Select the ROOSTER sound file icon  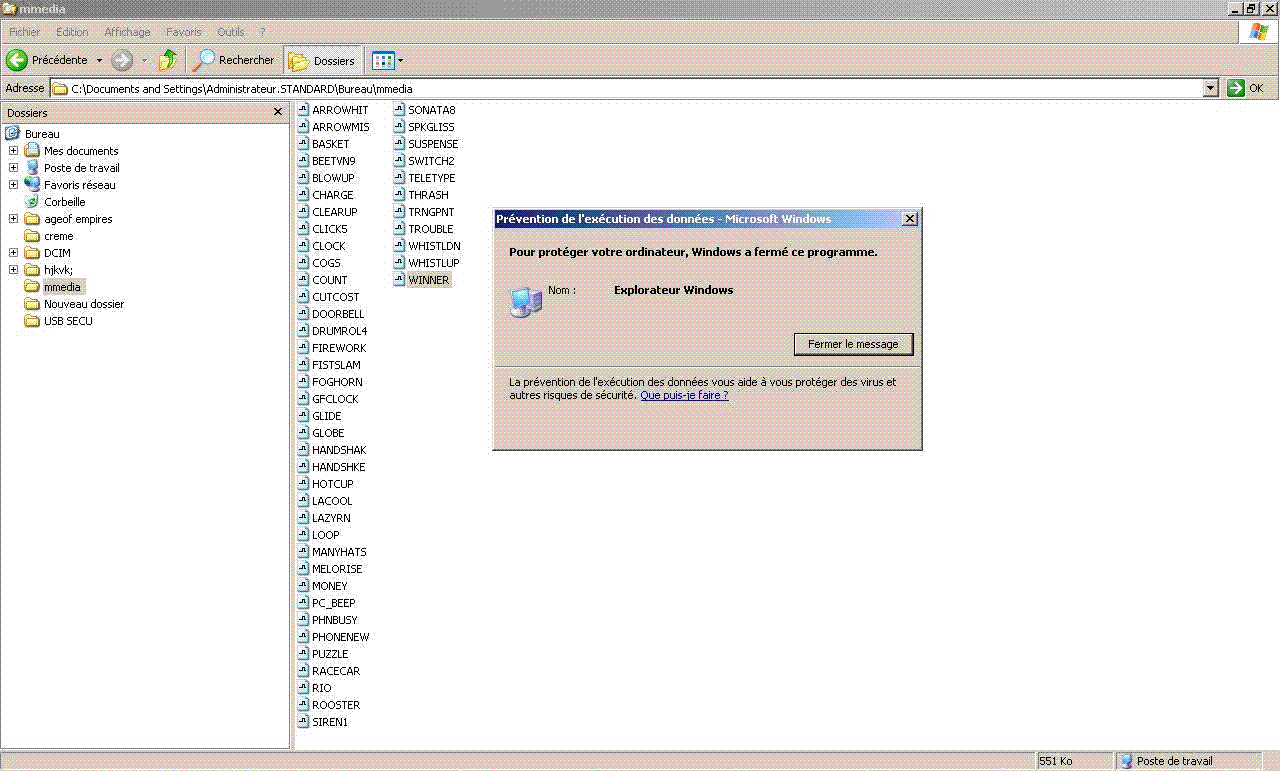304,705
